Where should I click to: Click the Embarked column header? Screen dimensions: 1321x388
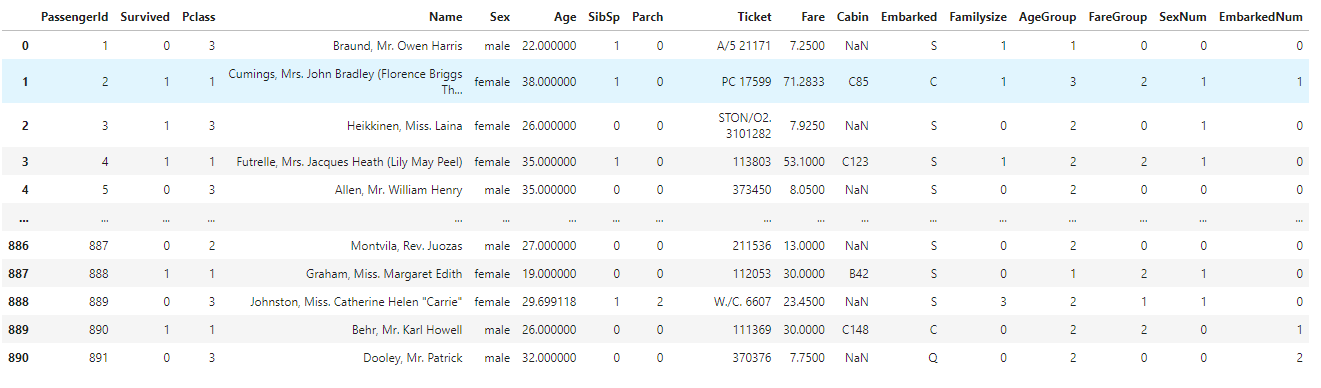click(909, 17)
